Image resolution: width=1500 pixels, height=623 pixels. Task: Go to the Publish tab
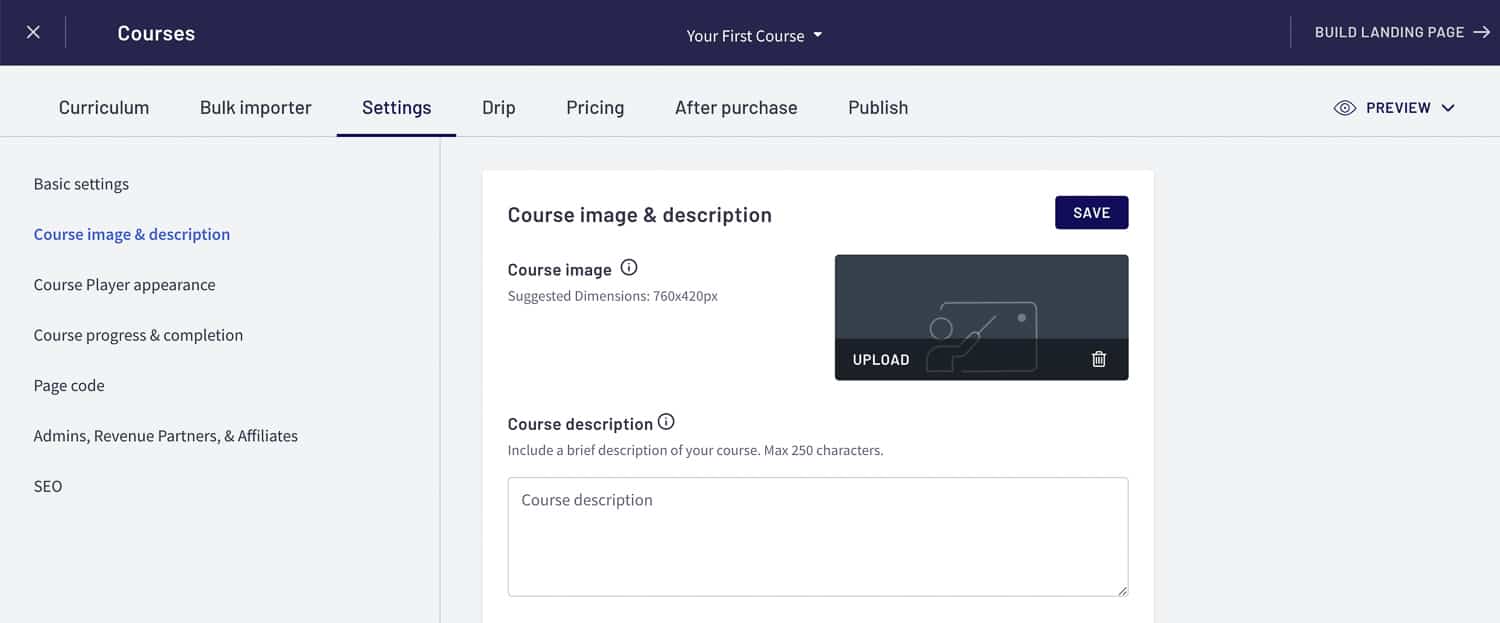point(877,107)
